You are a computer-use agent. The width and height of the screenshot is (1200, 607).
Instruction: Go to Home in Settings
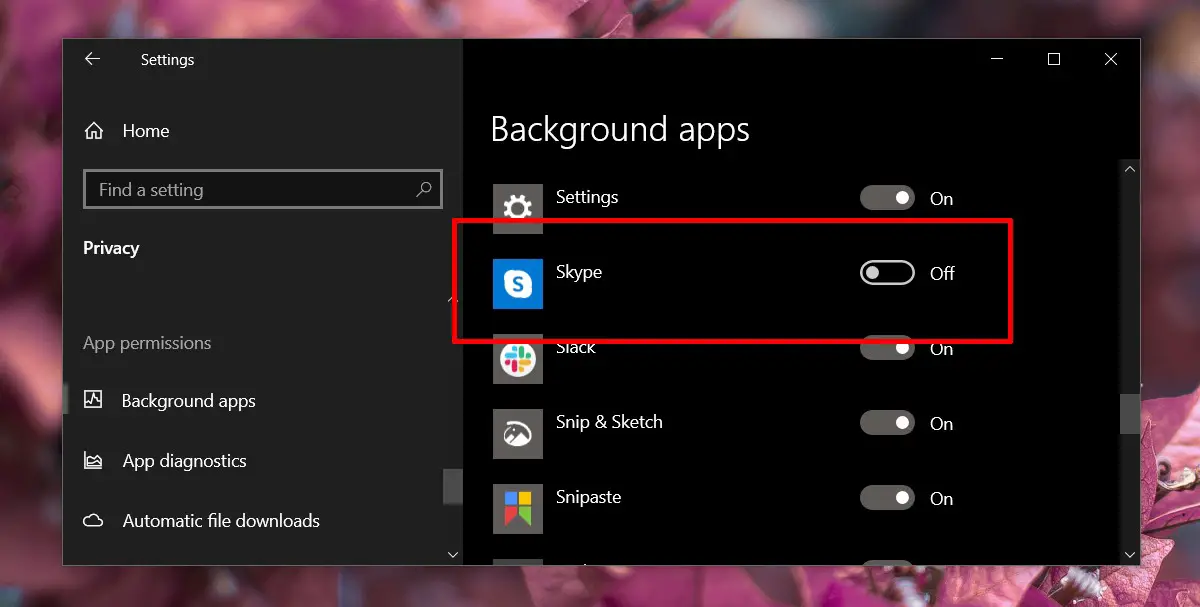tap(146, 131)
